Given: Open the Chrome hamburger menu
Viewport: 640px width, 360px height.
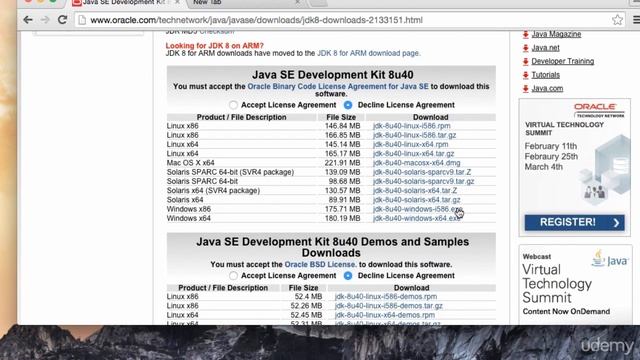Looking at the screenshot, I should (636, 20).
